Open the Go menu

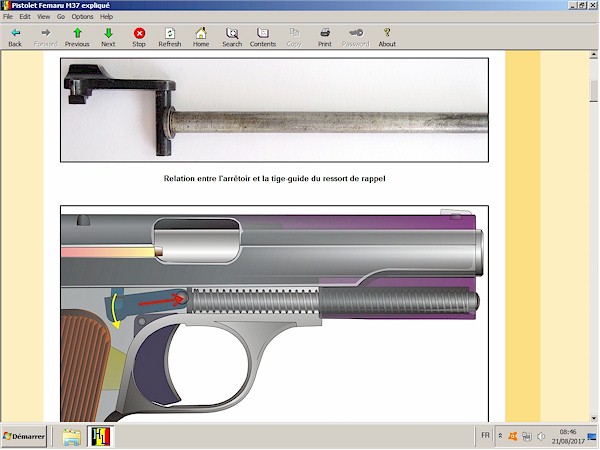click(x=61, y=16)
